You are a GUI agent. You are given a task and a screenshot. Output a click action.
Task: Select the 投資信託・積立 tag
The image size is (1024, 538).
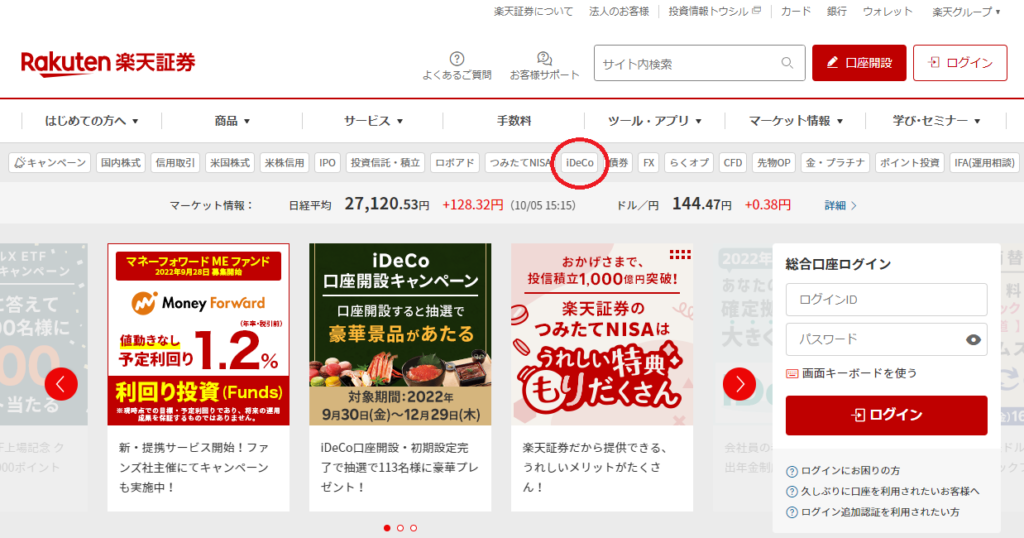pyautogui.click(x=385, y=163)
